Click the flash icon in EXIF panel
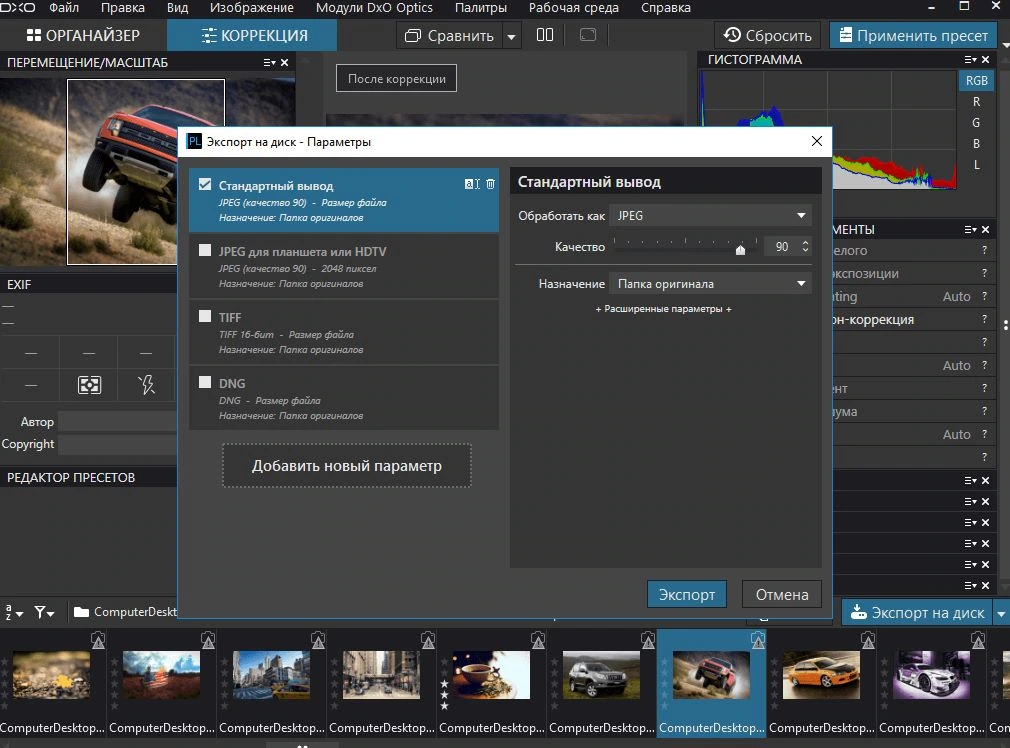This screenshot has height=748, width=1010. click(146, 385)
